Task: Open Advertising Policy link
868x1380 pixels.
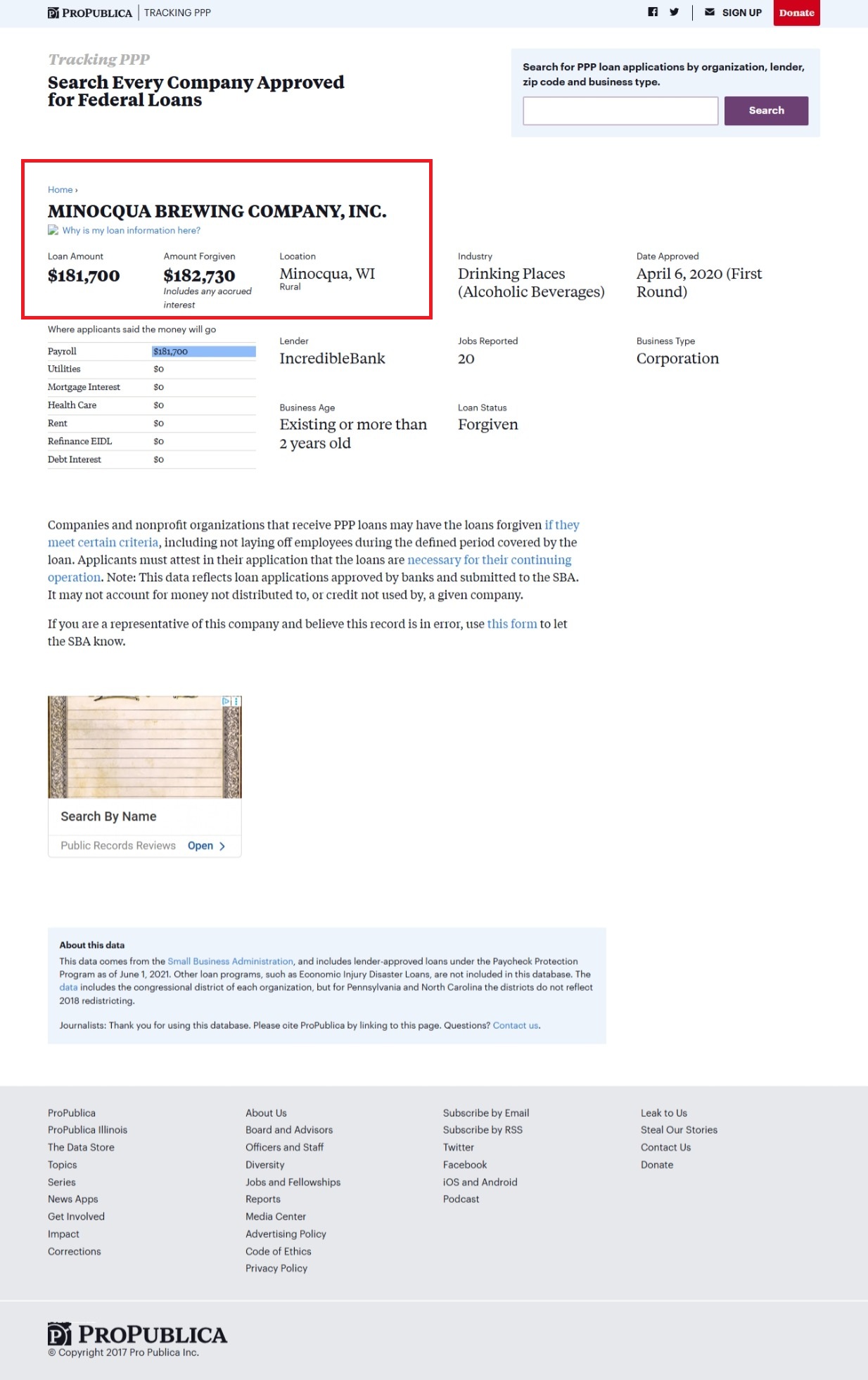Action: coord(286,1234)
